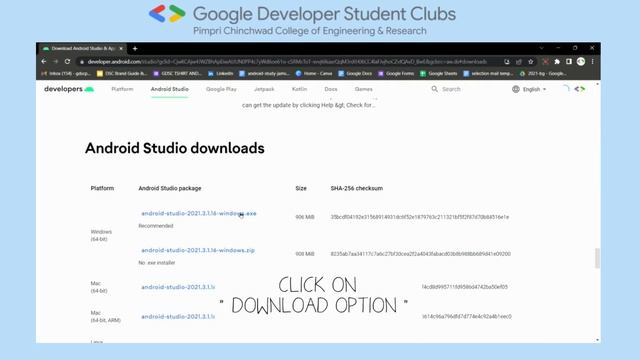Download the Mac (64-bit, ARM) package
The width and height of the screenshot is (640, 360).
[x=178, y=316]
